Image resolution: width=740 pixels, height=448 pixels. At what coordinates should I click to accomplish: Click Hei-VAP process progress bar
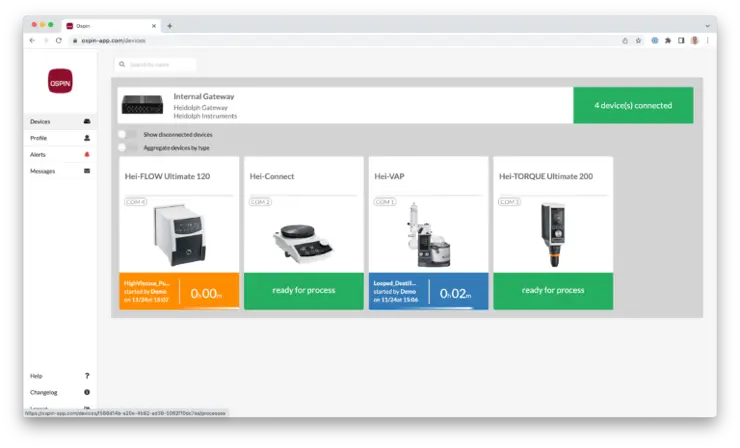[x=429, y=308]
